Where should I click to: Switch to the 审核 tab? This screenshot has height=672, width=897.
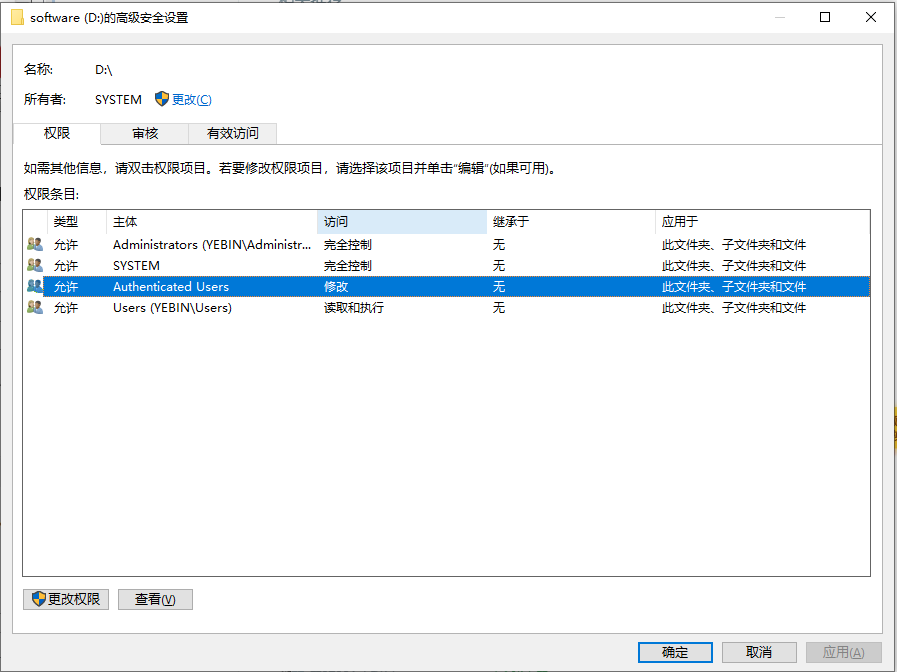[145, 134]
